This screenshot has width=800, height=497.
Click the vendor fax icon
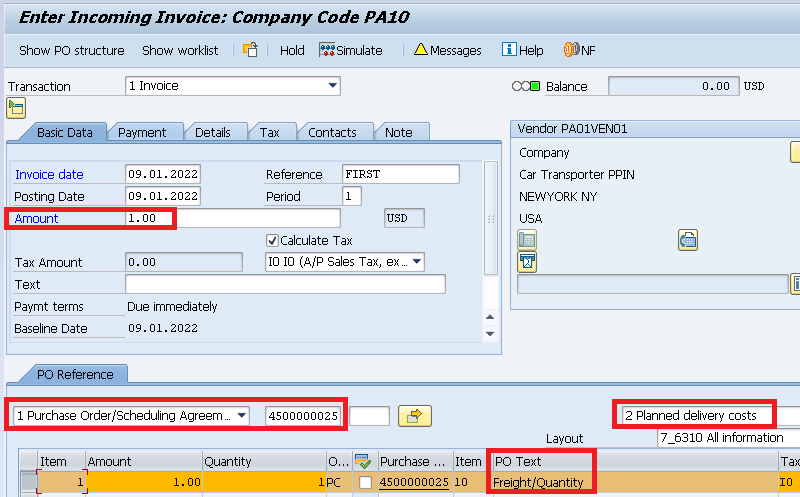[x=687, y=239]
